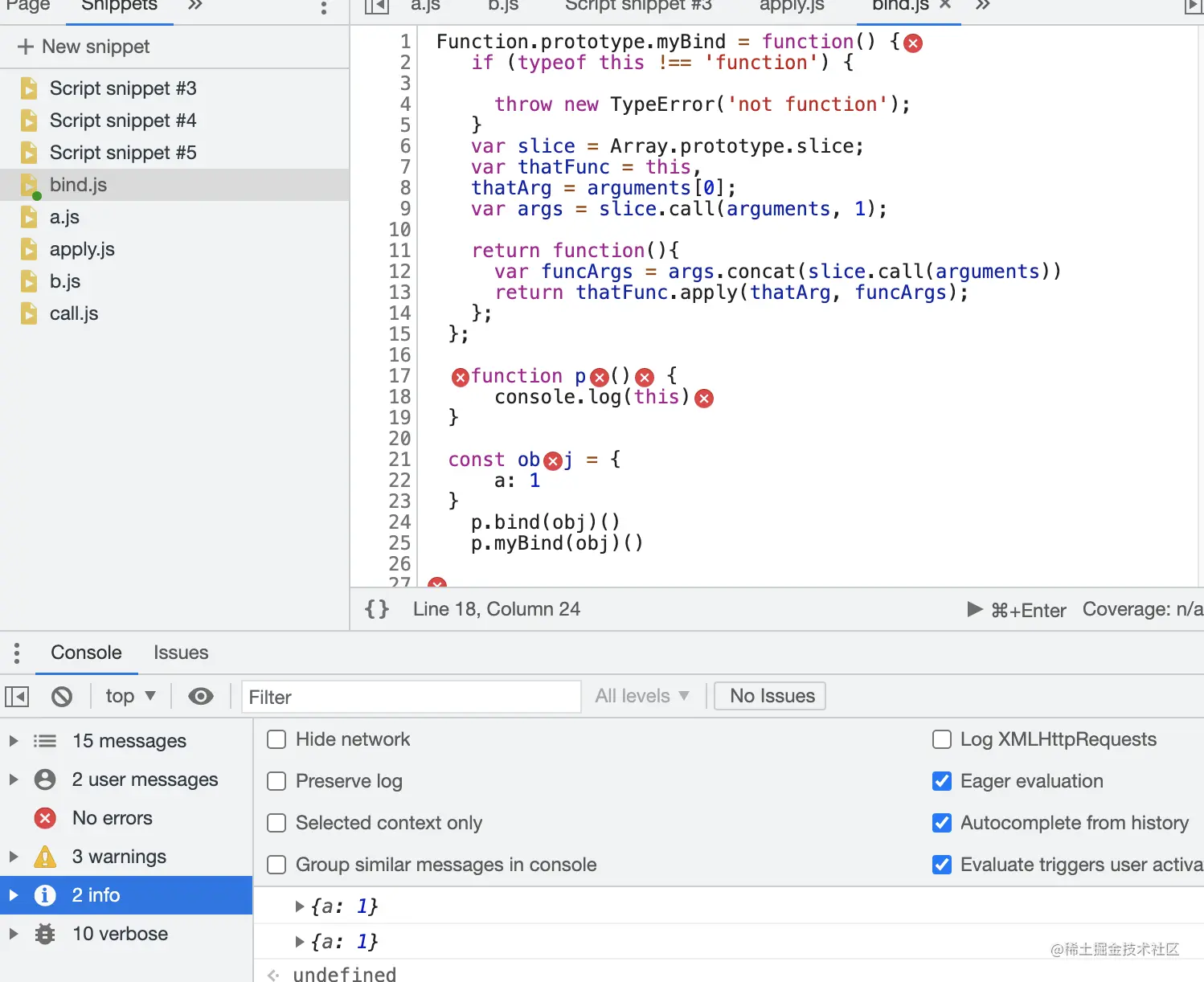1204x982 pixels.
Task: Expand the 2 user messages group
Action: point(14,779)
